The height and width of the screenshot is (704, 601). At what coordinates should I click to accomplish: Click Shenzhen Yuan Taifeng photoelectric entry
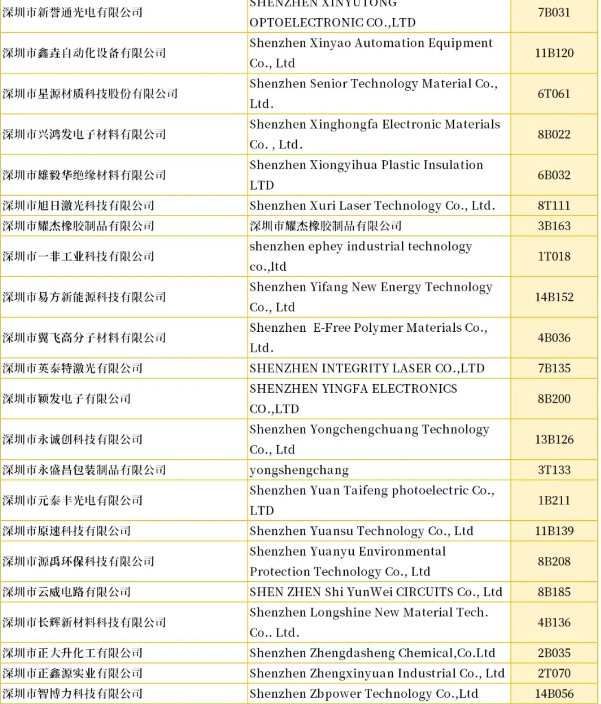point(372,500)
